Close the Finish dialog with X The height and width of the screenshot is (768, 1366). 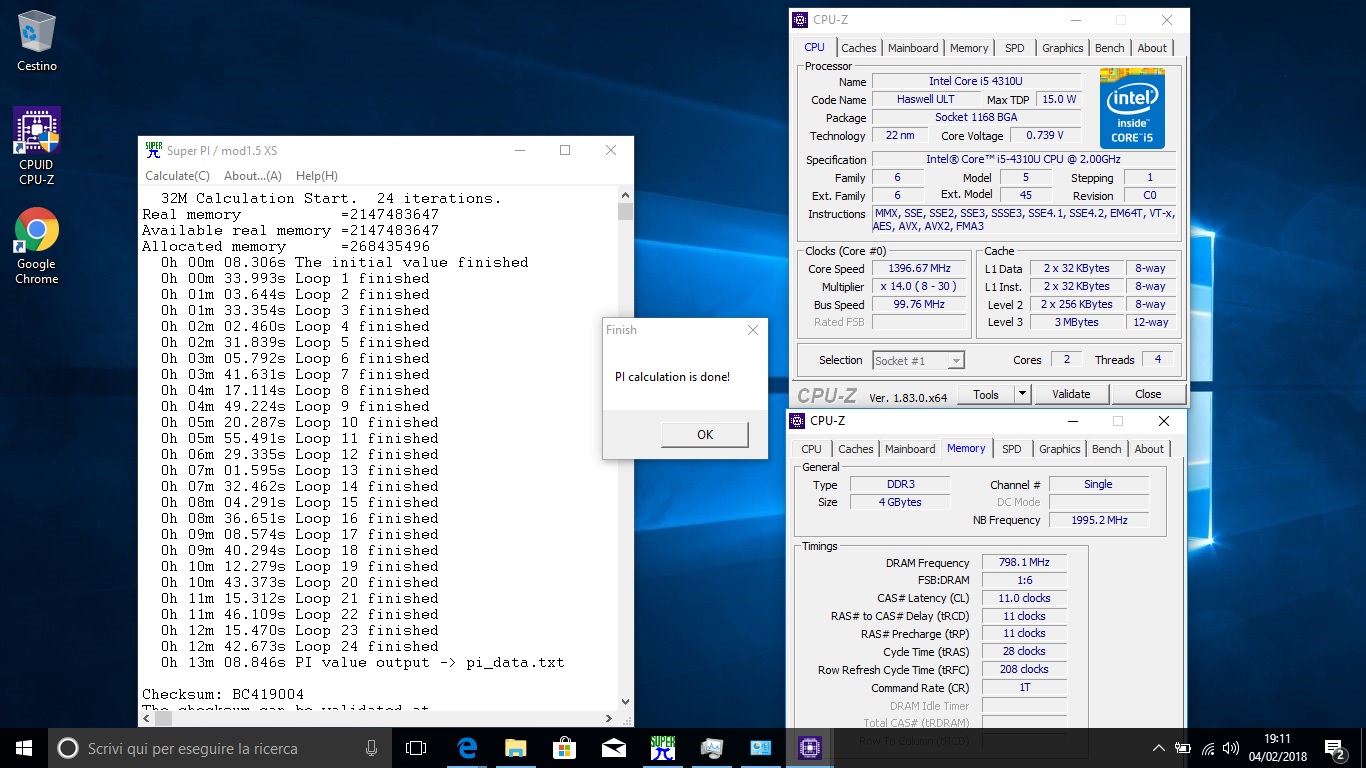(752, 330)
